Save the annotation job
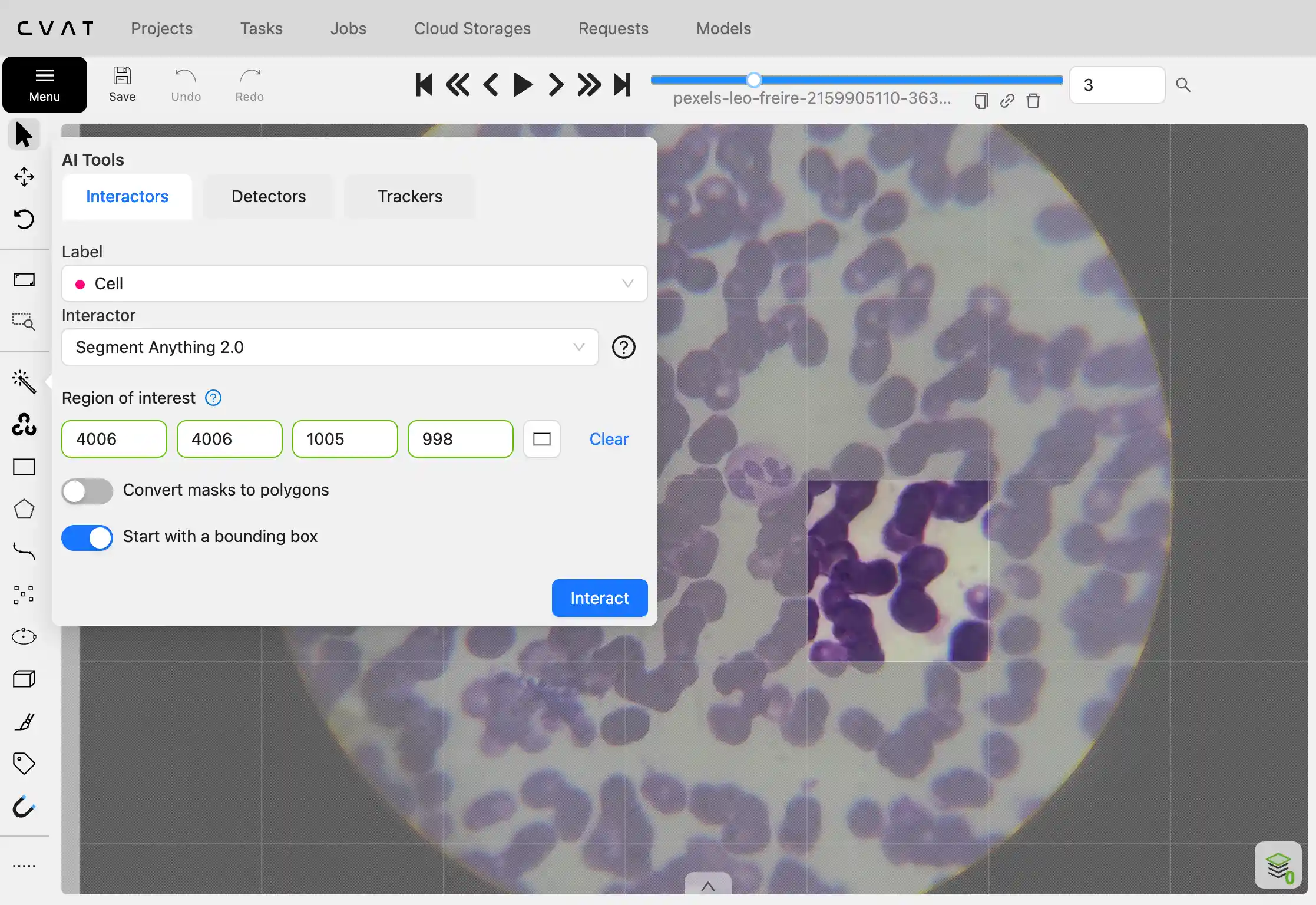This screenshot has height=905, width=1316. (123, 85)
